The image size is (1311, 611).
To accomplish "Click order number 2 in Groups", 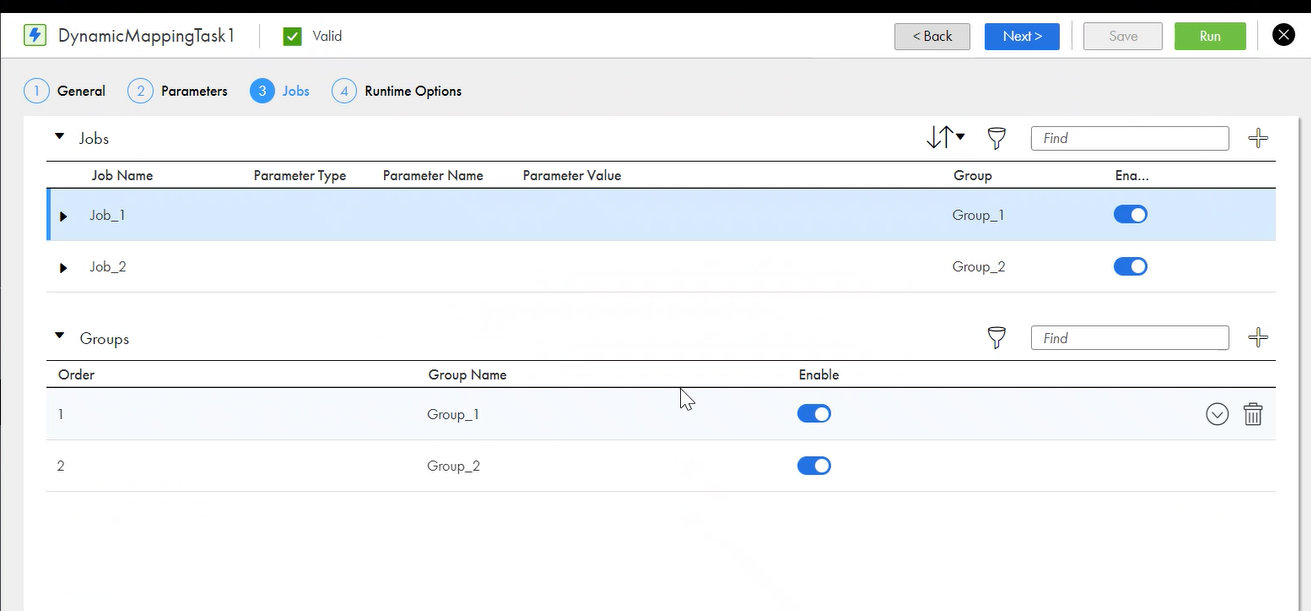I will point(61,466).
